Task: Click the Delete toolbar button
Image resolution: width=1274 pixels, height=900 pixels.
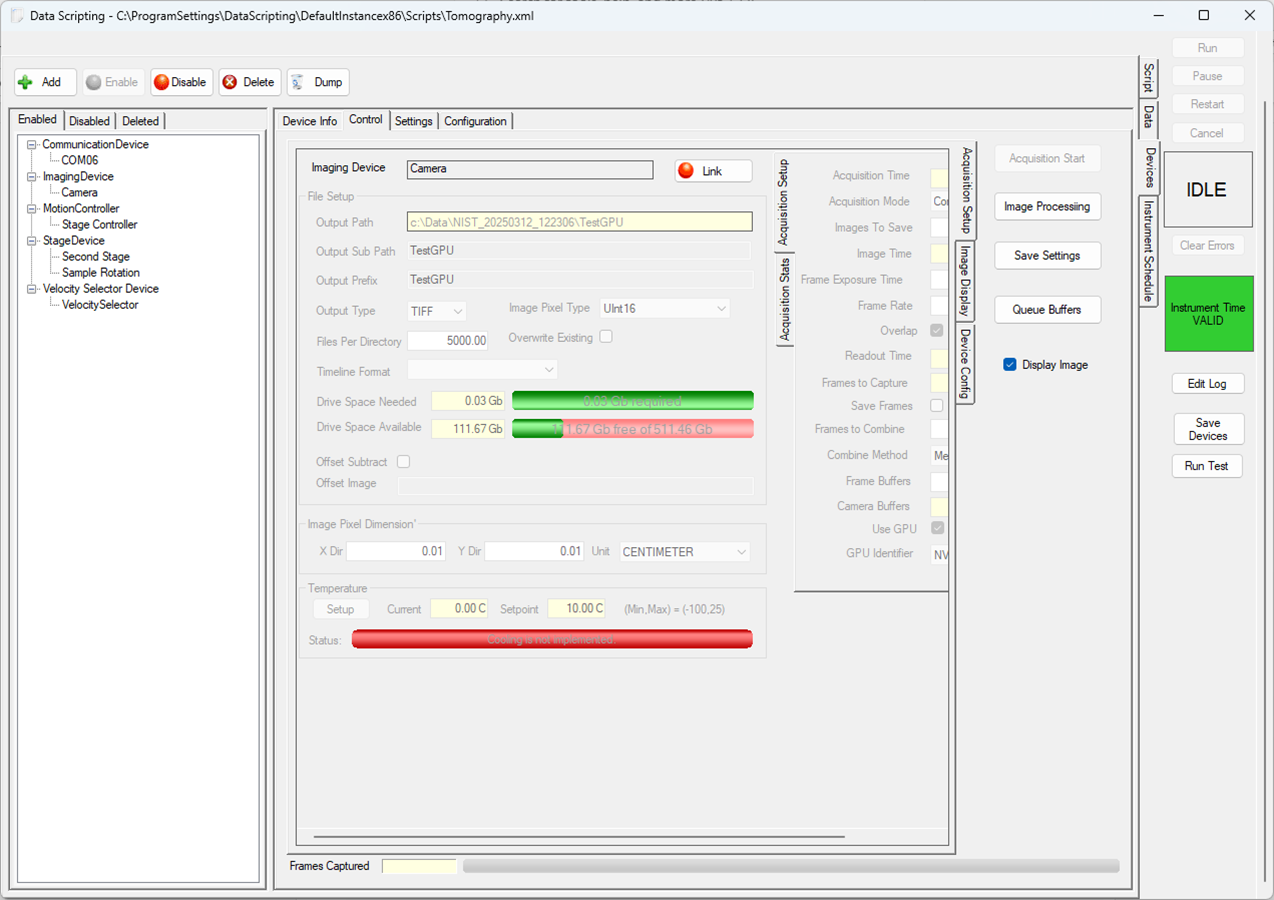Action: (x=248, y=82)
